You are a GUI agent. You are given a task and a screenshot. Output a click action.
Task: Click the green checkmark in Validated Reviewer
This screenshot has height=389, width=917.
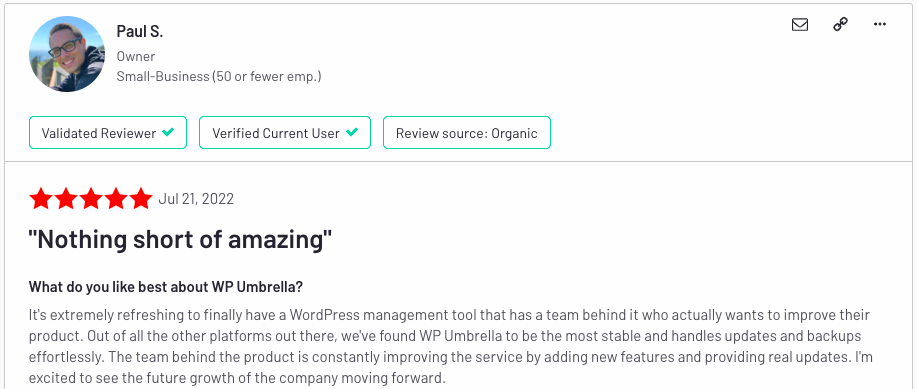click(168, 133)
